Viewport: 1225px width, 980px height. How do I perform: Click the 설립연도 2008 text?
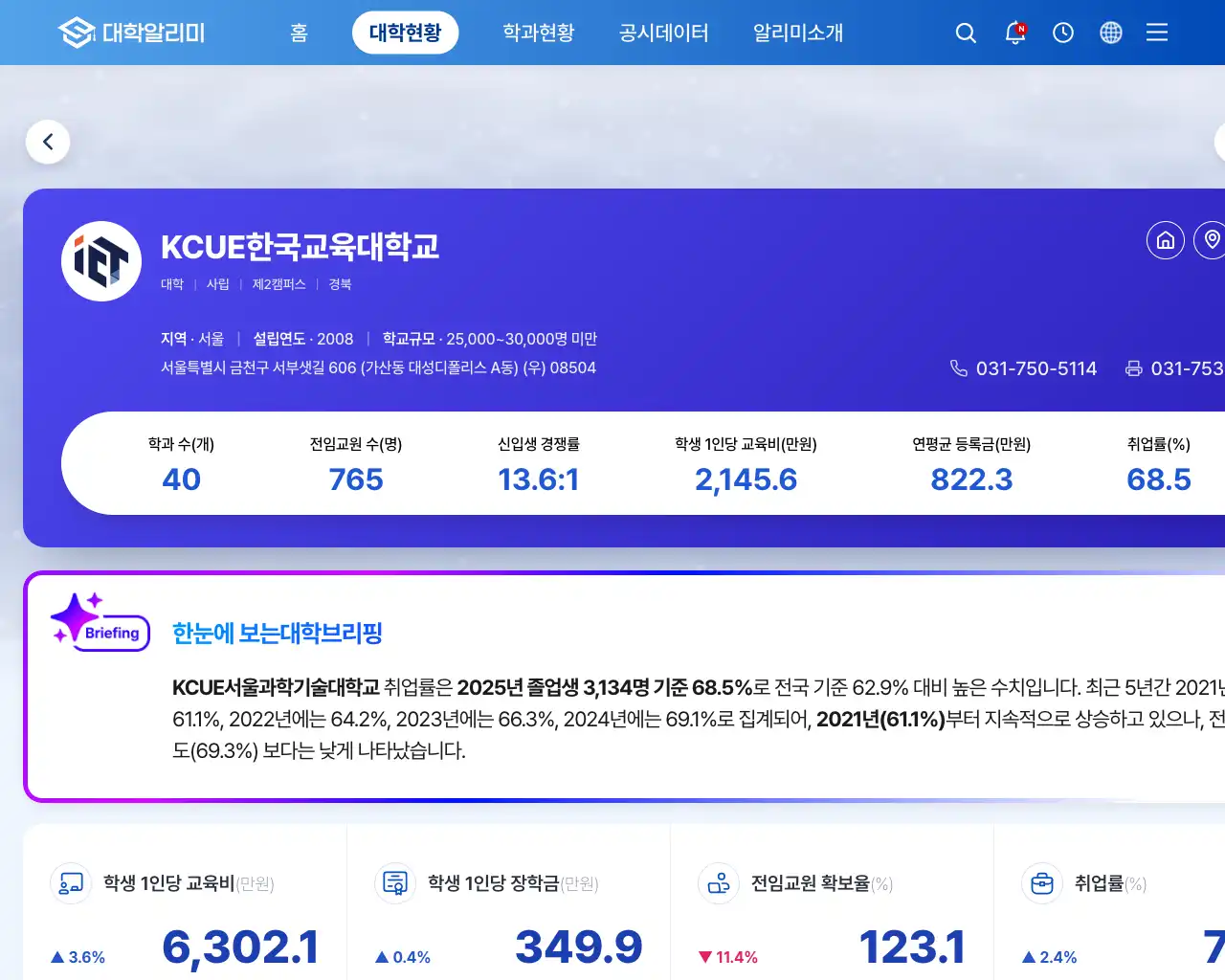click(x=303, y=339)
